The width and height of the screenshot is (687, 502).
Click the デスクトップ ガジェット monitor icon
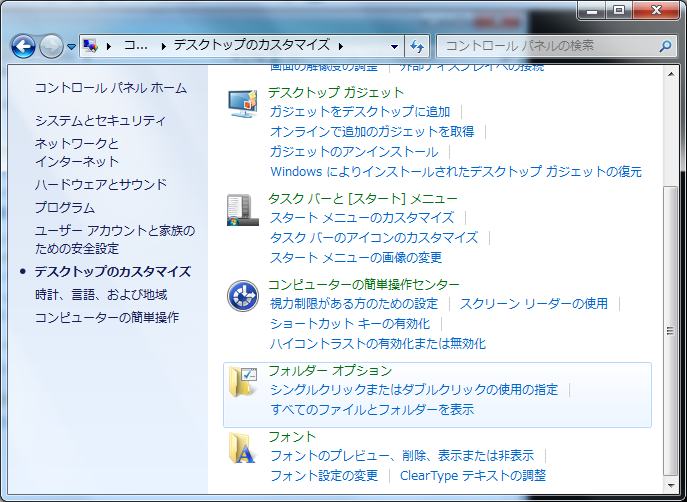[243, 103]
